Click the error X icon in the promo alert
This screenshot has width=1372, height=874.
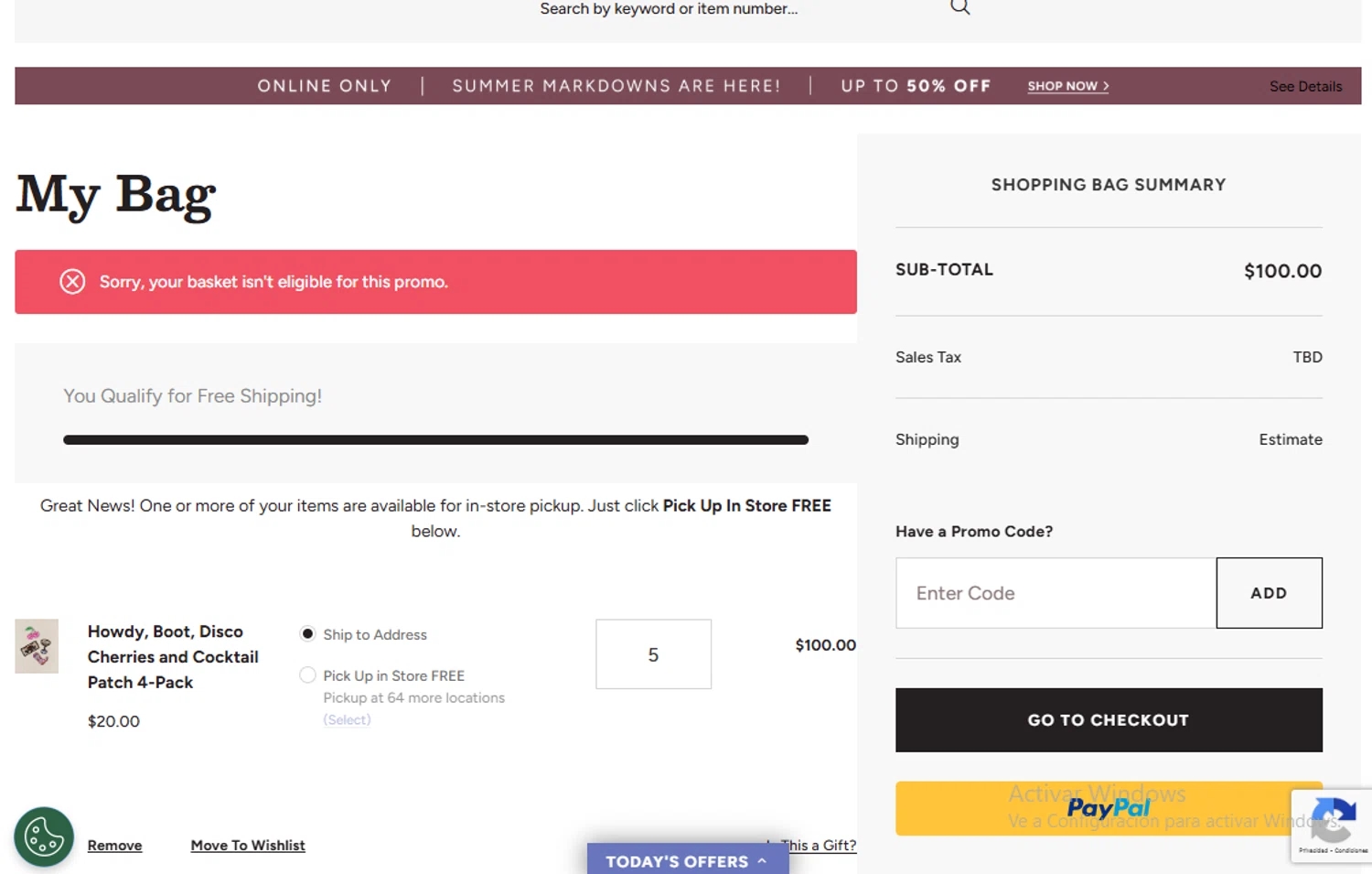coord(72,282)
